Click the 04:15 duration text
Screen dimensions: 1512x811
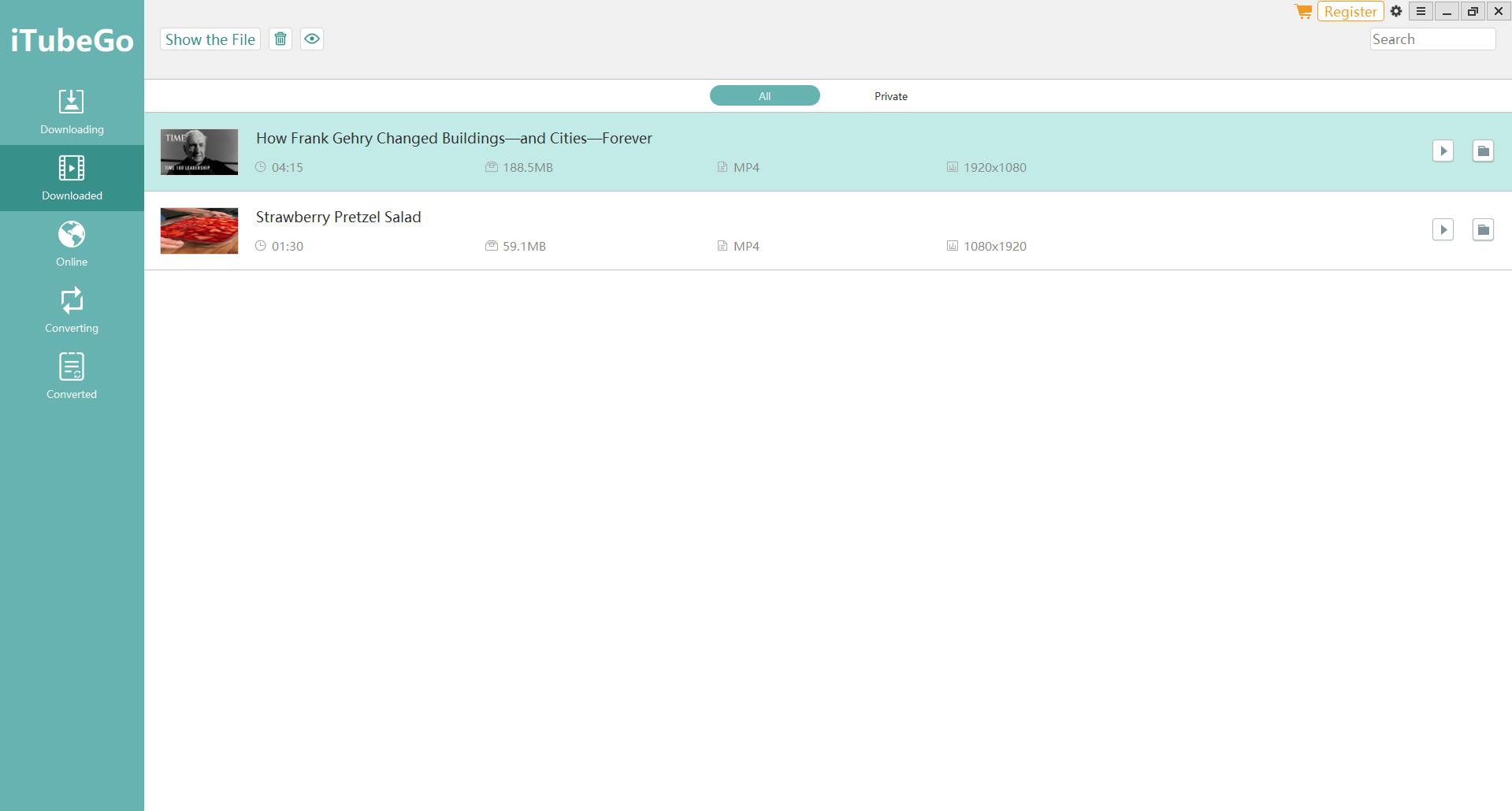pos(288,168)
